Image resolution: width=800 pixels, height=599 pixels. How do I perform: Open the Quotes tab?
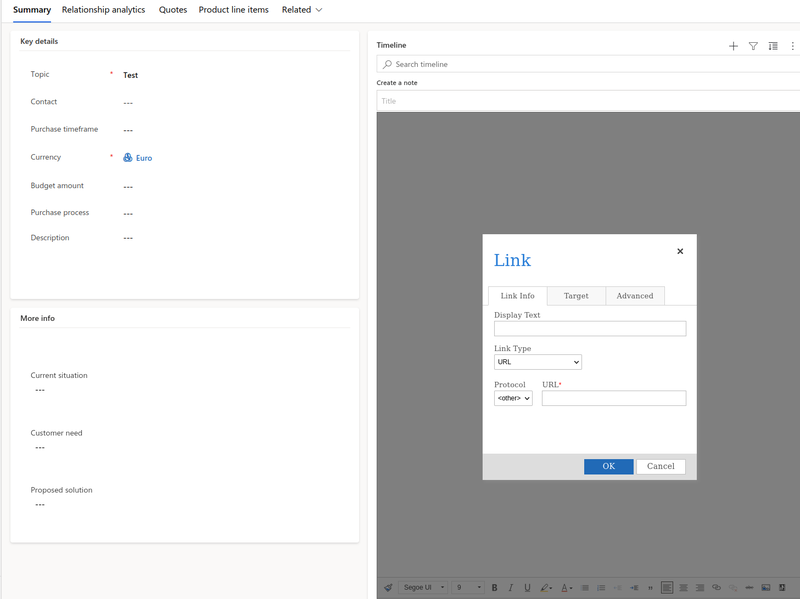[173, 10]
